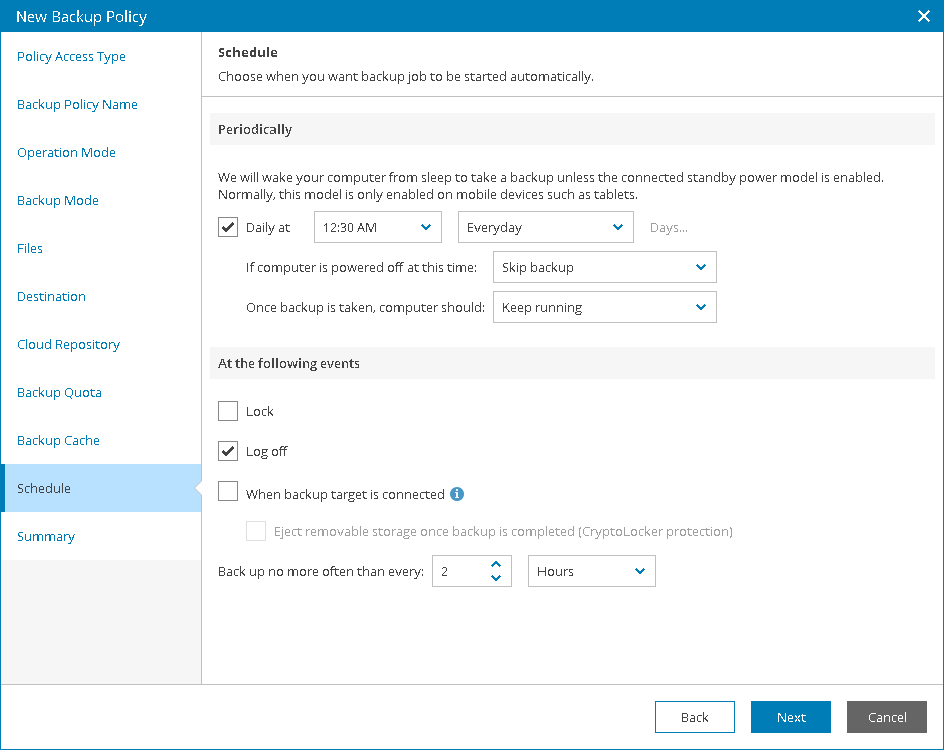Open the 12:30 AM time dropdown
This screenshot has width=944, height=750.
click(x=378, y=227)
